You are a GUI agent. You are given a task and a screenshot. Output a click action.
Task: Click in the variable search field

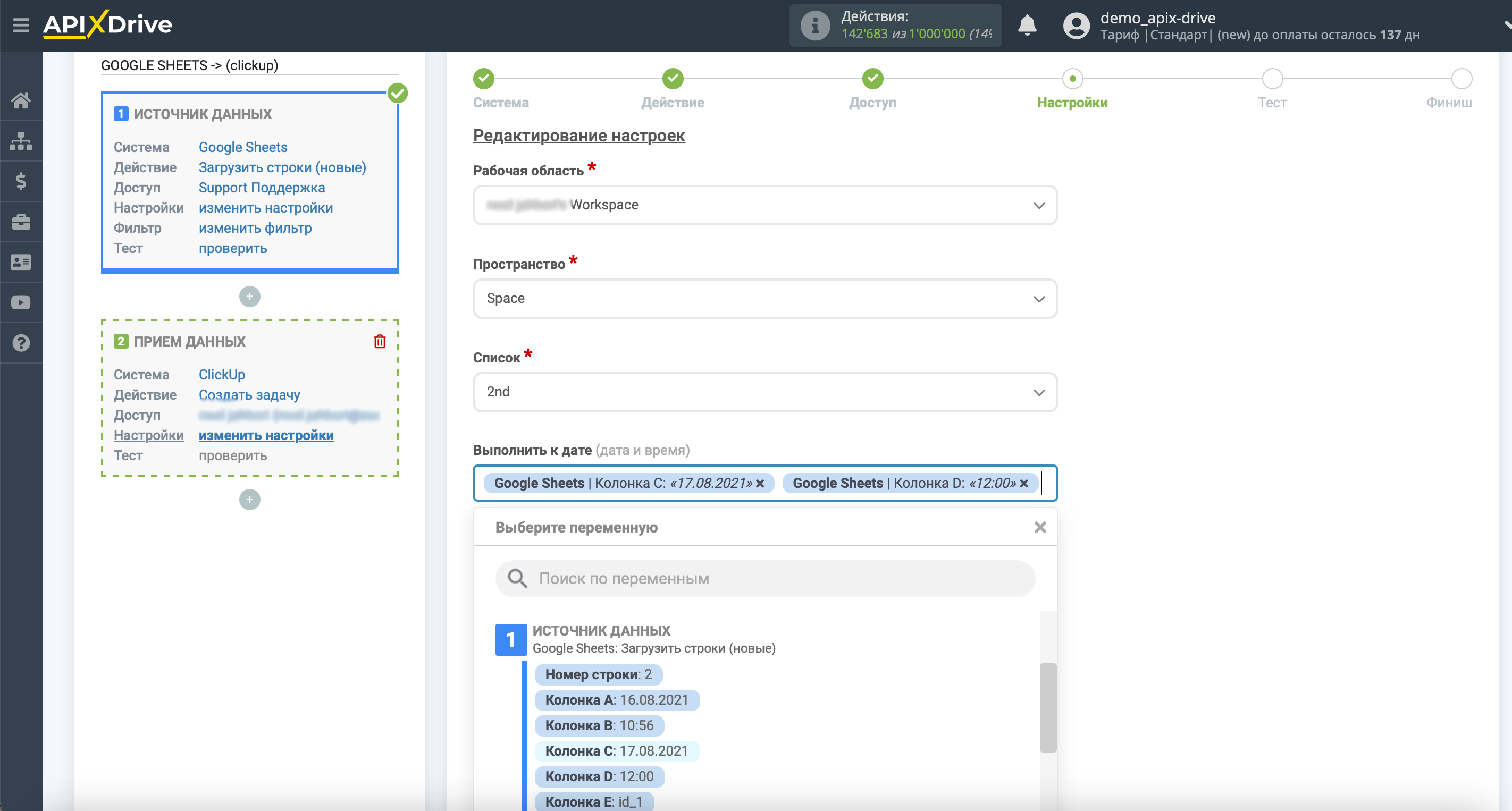click(x=765, y=579)
